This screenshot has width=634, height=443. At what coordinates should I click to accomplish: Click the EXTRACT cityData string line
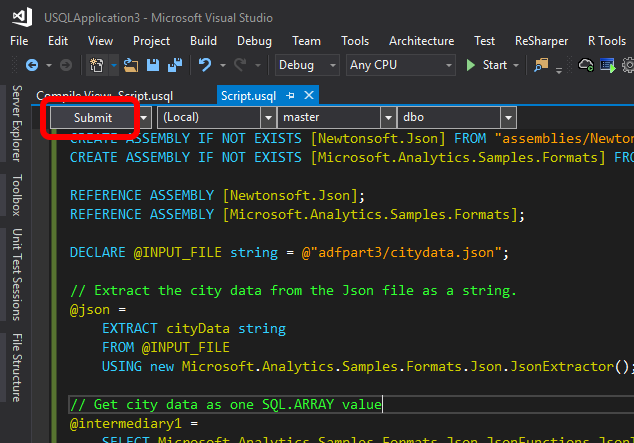194,329
